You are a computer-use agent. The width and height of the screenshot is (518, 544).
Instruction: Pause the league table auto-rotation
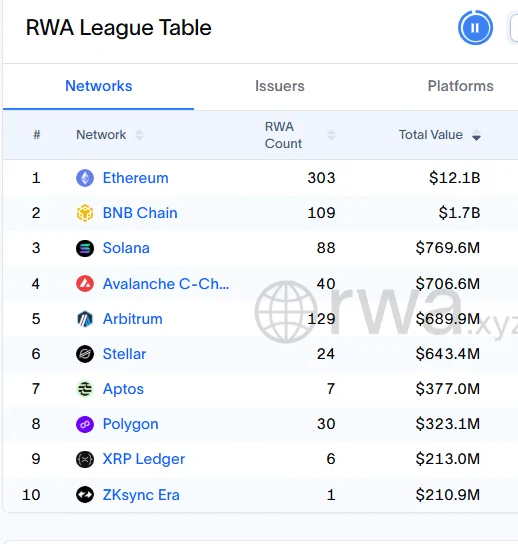475,27
